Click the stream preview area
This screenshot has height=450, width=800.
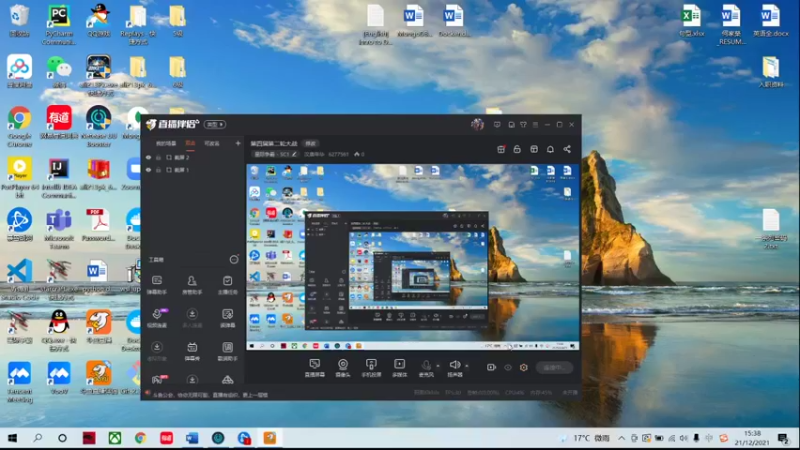coord(413,257)
